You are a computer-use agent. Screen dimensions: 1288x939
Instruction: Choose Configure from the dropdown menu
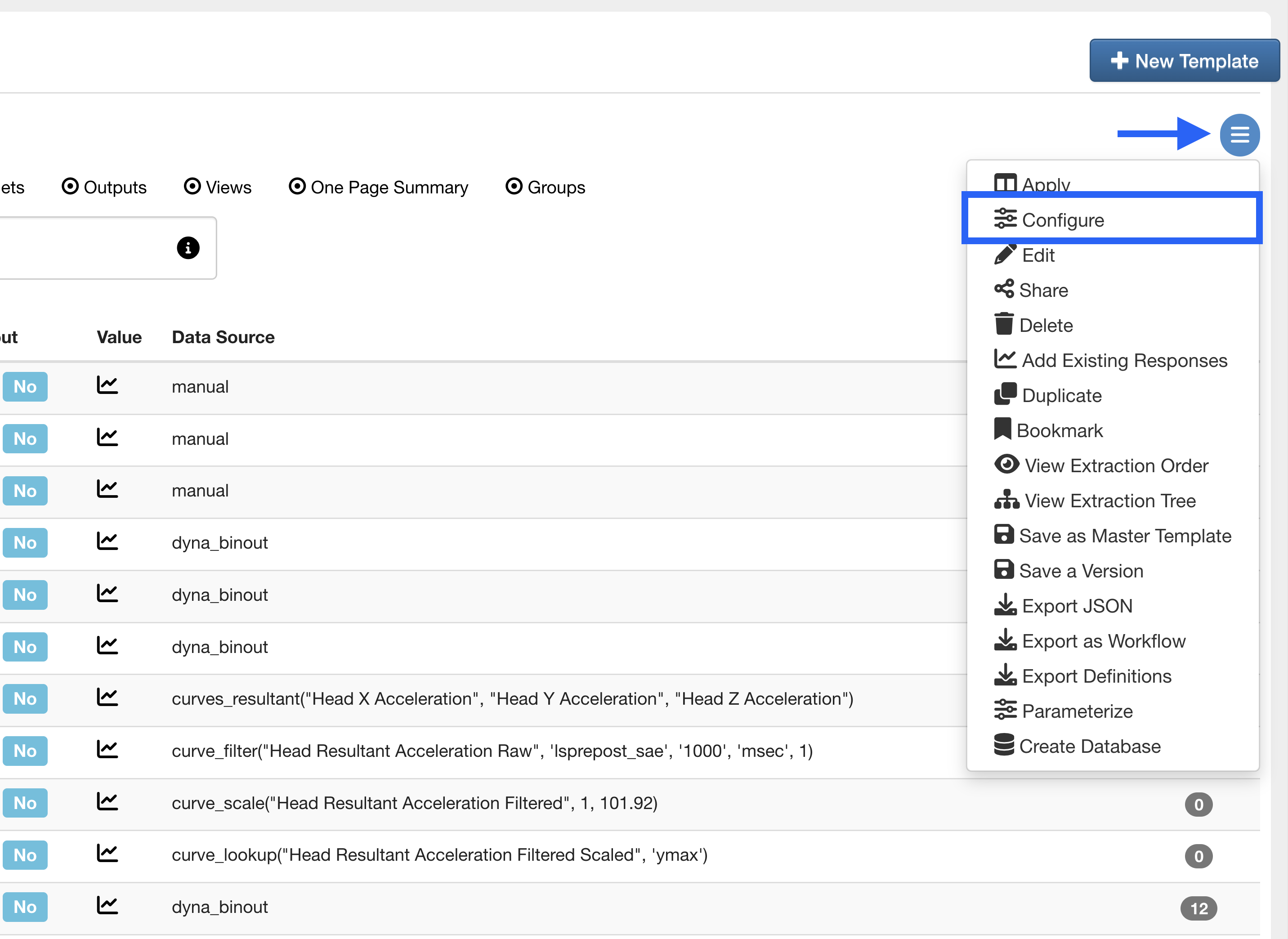[x=1112, y=219]
